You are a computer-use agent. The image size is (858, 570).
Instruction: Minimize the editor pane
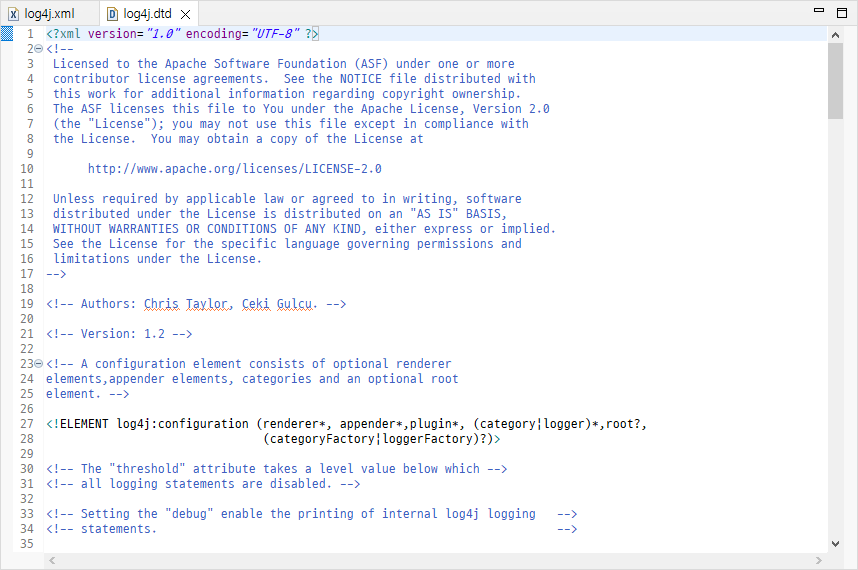pyautogui.click(x=819, y=10)
